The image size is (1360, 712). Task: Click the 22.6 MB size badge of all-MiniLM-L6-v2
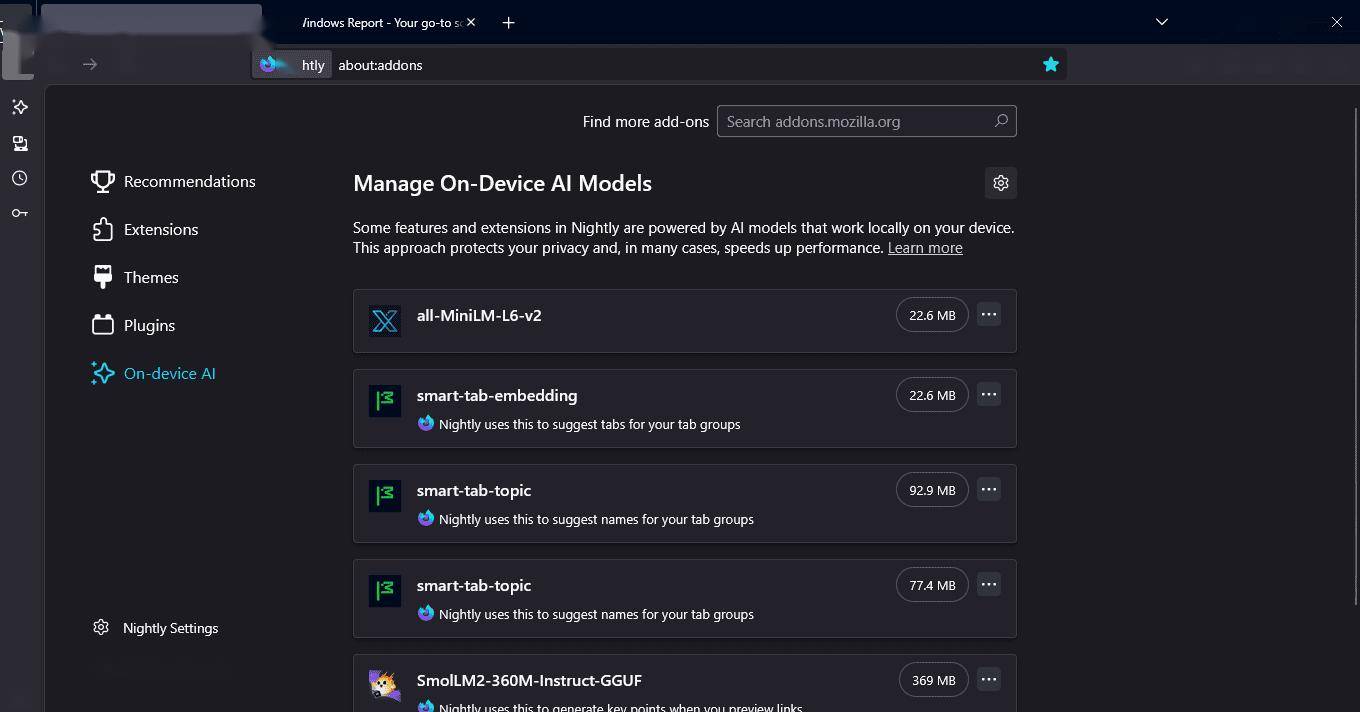click(932, 315)
